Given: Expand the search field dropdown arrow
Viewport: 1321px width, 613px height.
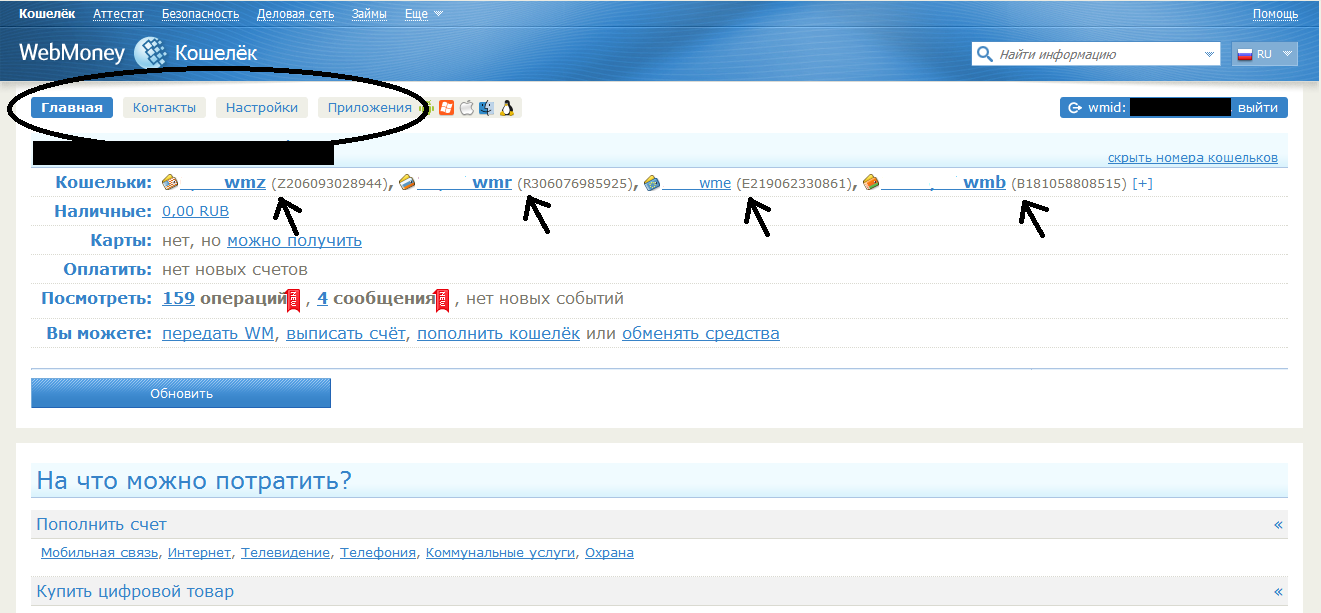Looking at the screenshot, I should (x=1210, y=54).
